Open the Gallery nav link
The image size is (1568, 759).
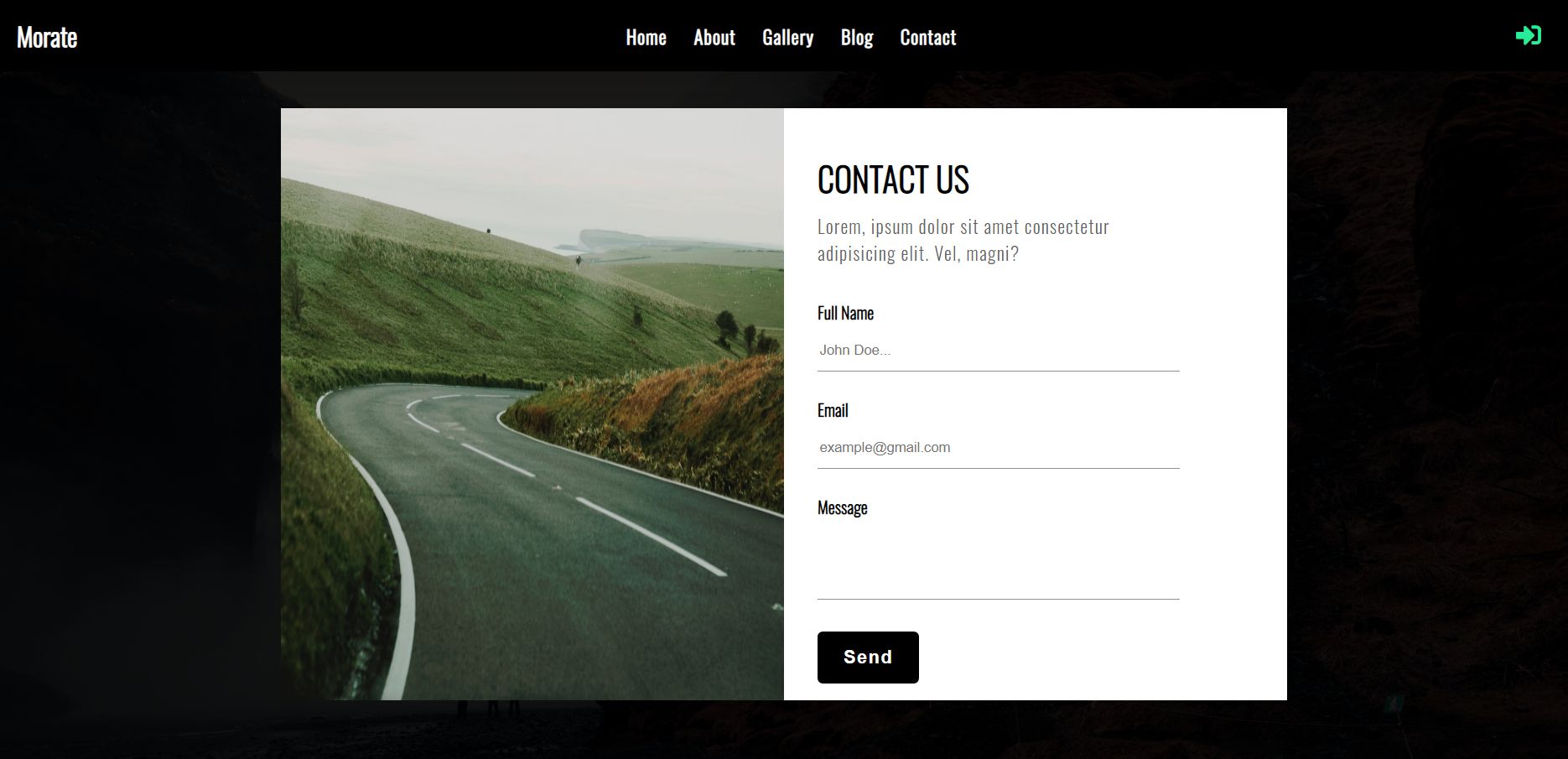pyautogui.click(x=787, y=38)
